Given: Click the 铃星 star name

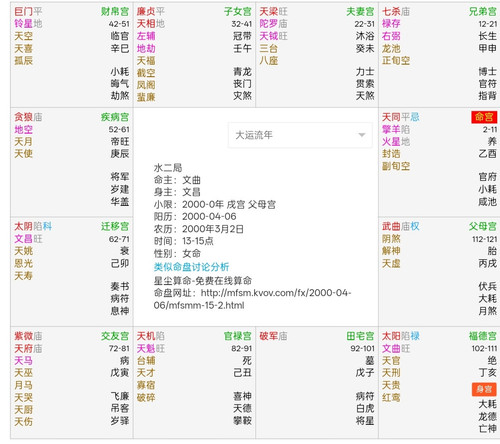Looking at the screenshot, I should (23, 24).
